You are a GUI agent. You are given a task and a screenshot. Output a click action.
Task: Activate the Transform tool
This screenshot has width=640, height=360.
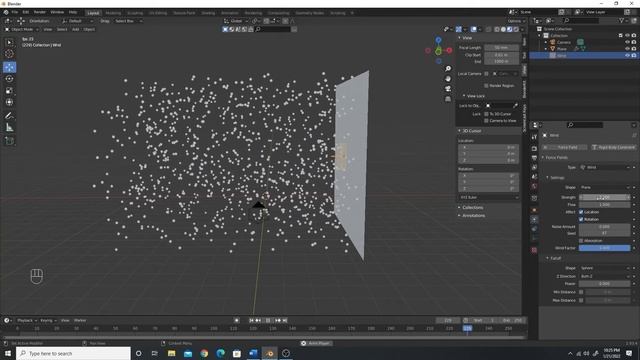click(x=9, y=102)
